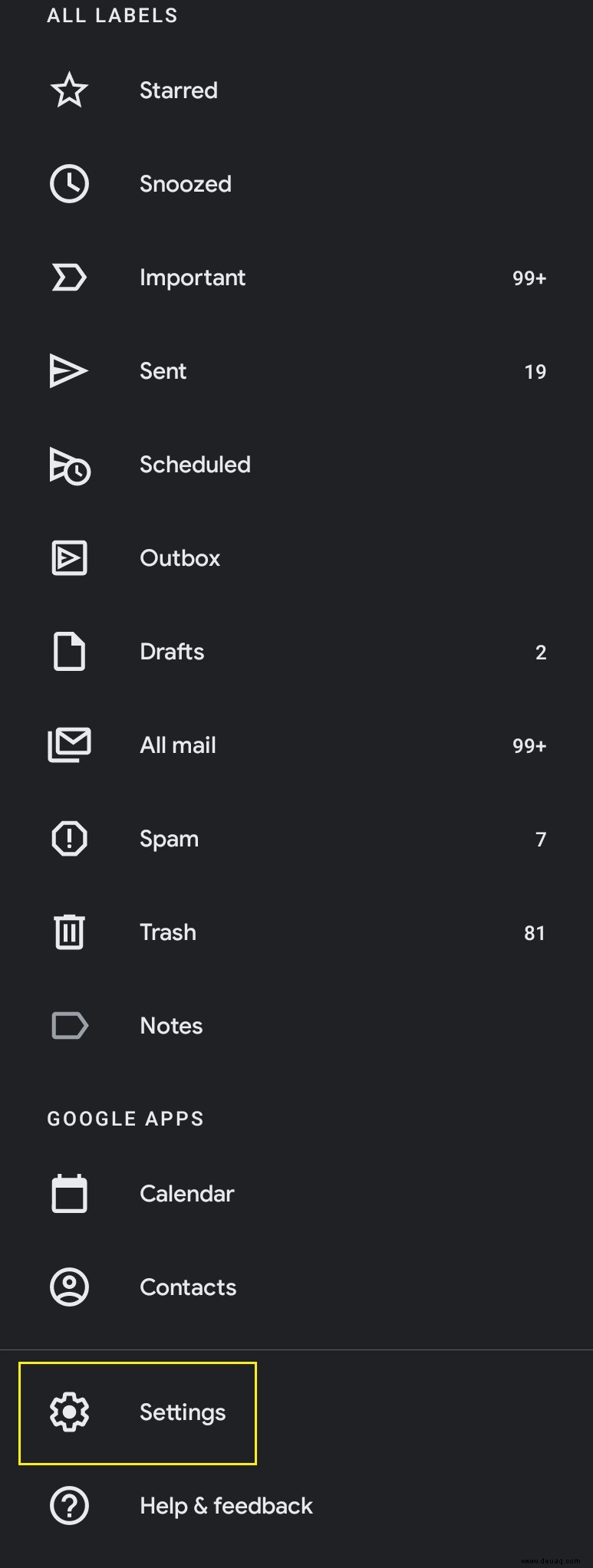Tap the Scheduled send clock icon
This screenshot has height=1568, width=593.
(x=70, y=465)
